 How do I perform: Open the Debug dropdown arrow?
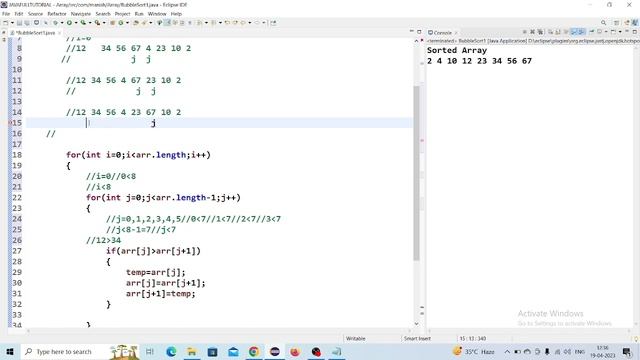(x=62, y=23)
